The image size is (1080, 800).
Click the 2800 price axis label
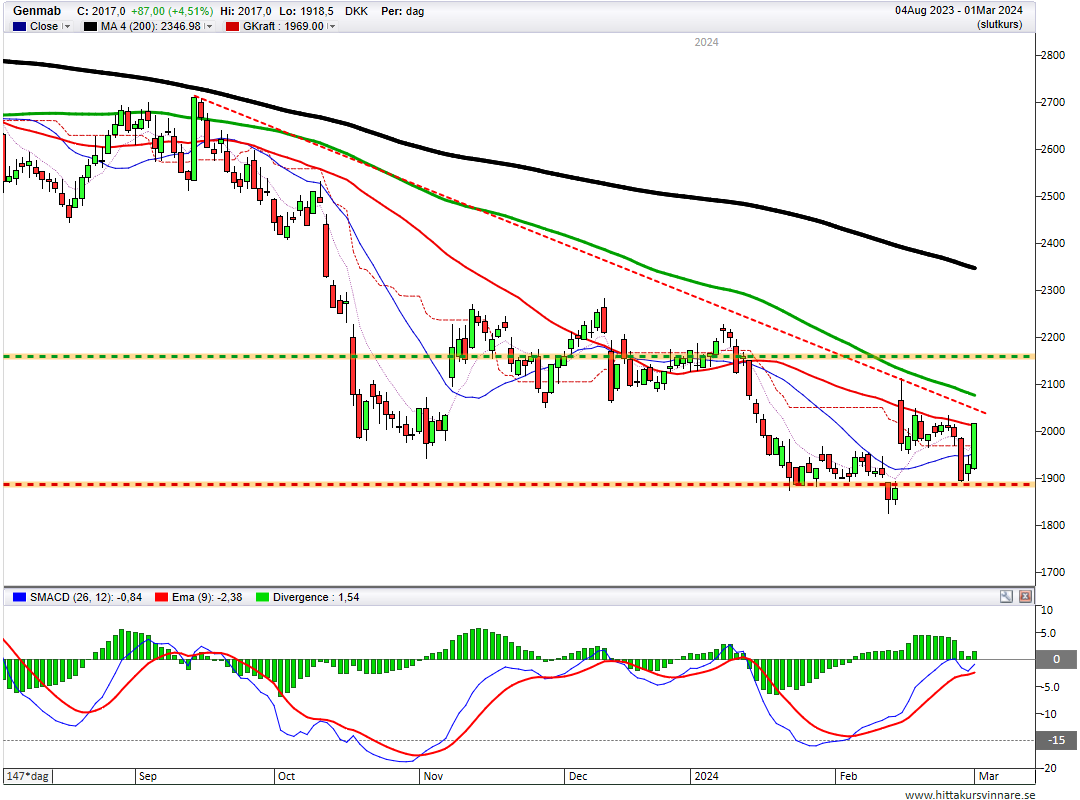click(1052, 55)
